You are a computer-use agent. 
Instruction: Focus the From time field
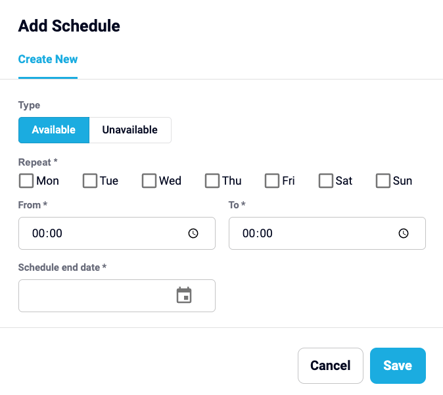[117, 233]
